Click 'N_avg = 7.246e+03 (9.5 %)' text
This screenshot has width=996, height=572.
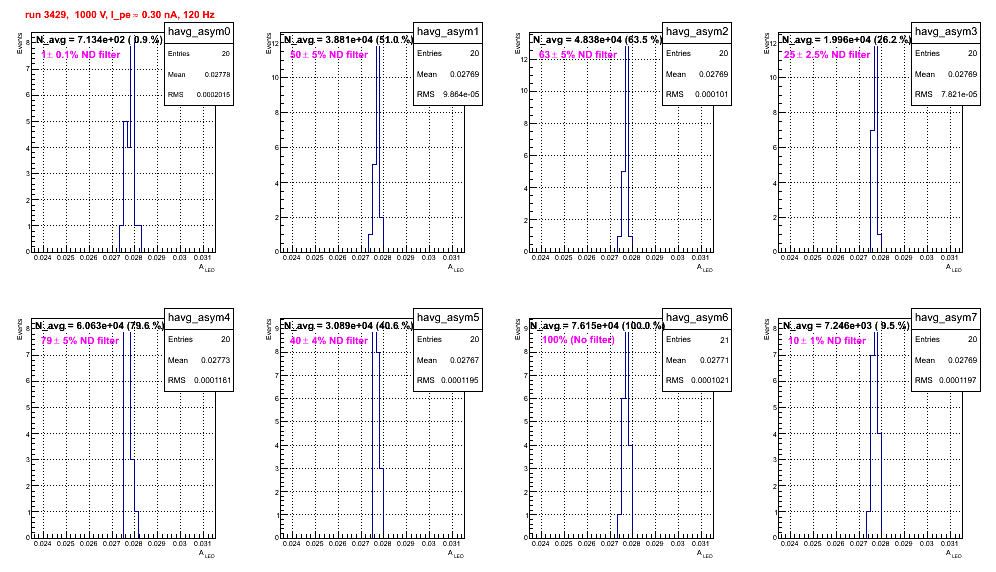[x=846, y=325]
